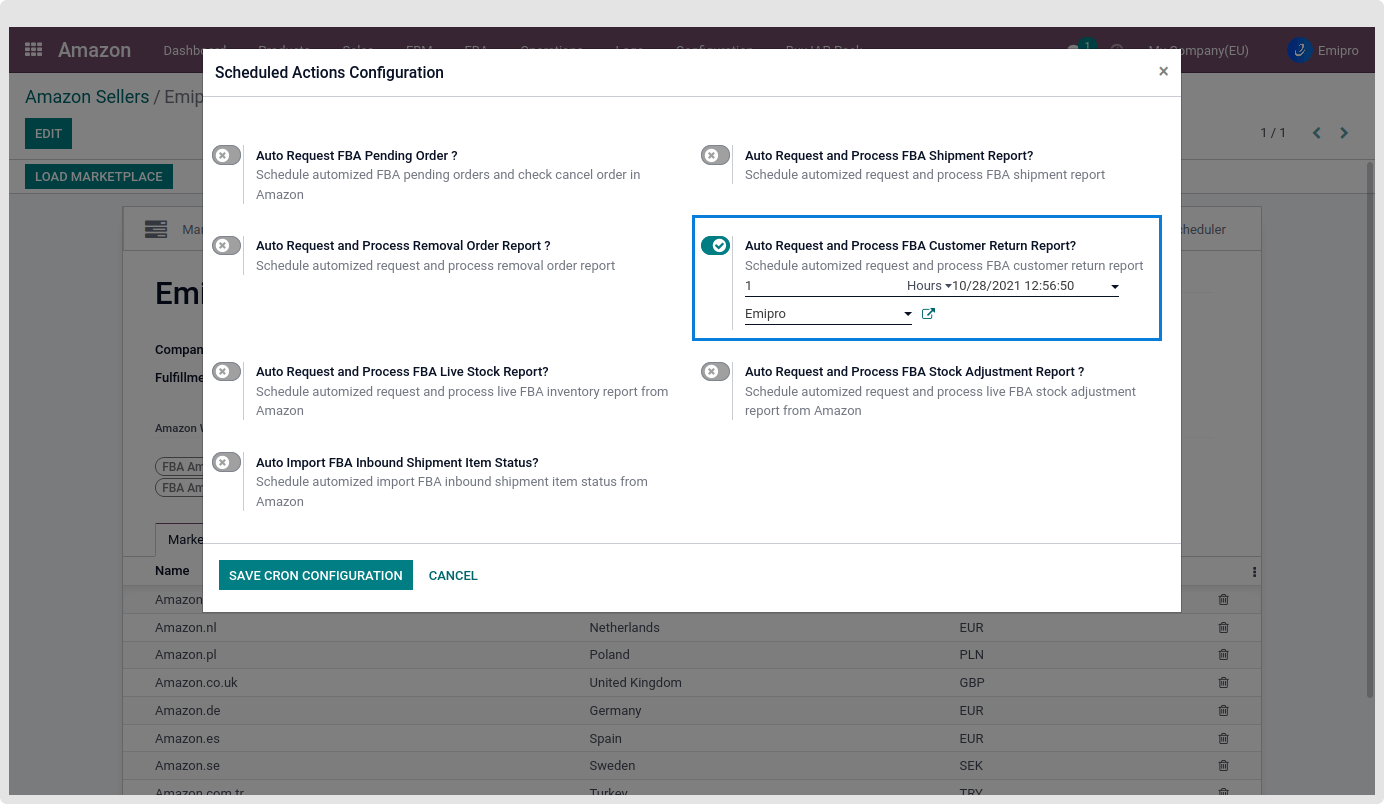Click the Amazon Sellers breadcrumb link

click(87, 97)
